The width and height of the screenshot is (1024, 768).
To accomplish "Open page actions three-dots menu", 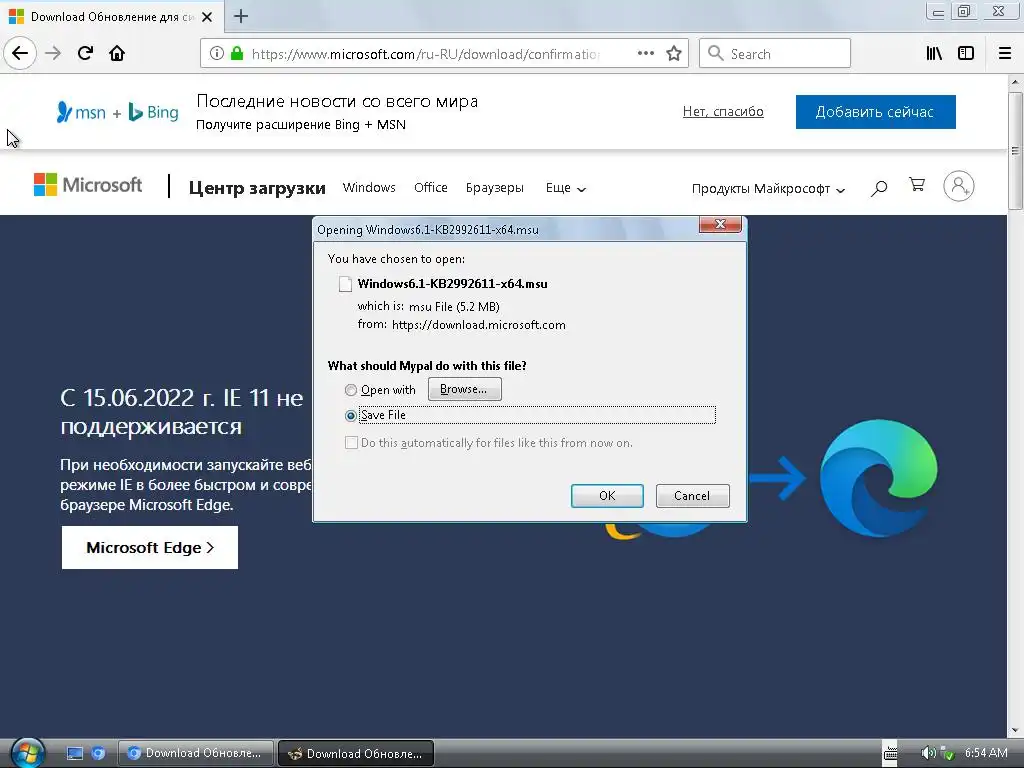I will pos(646,53).
